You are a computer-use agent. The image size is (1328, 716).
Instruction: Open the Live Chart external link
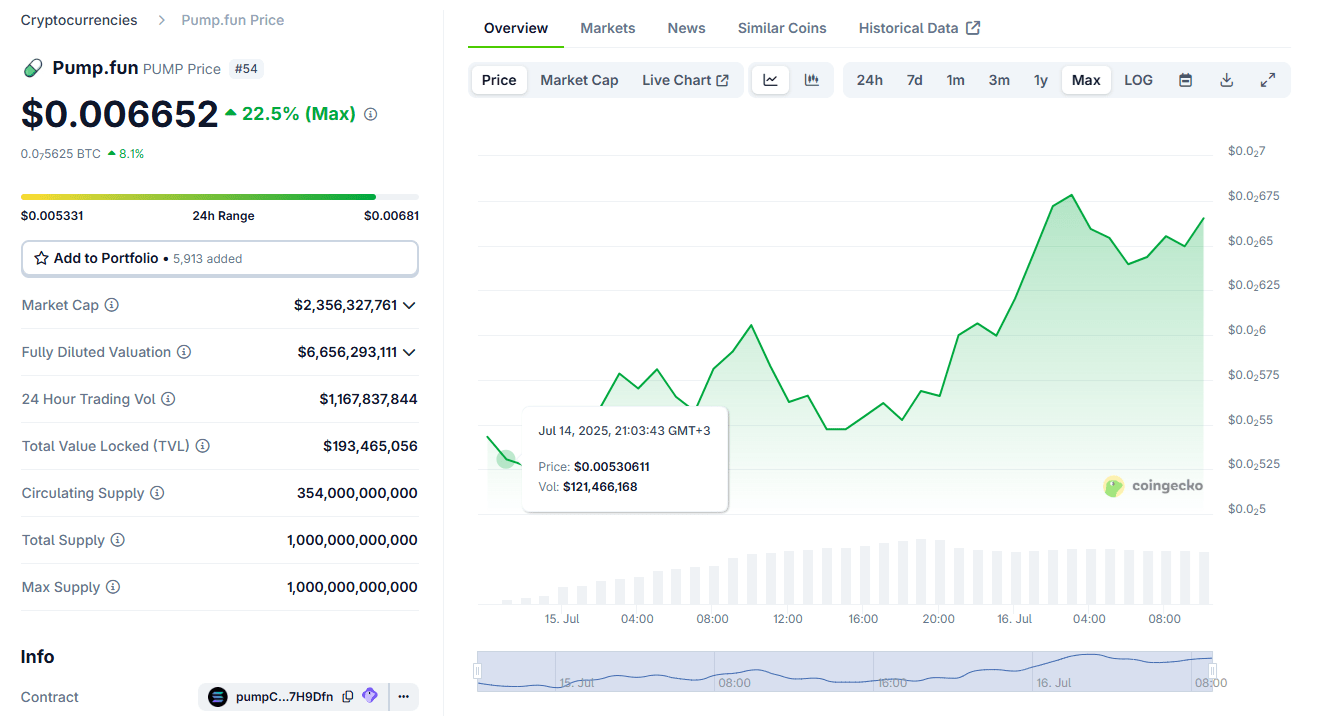685,80
